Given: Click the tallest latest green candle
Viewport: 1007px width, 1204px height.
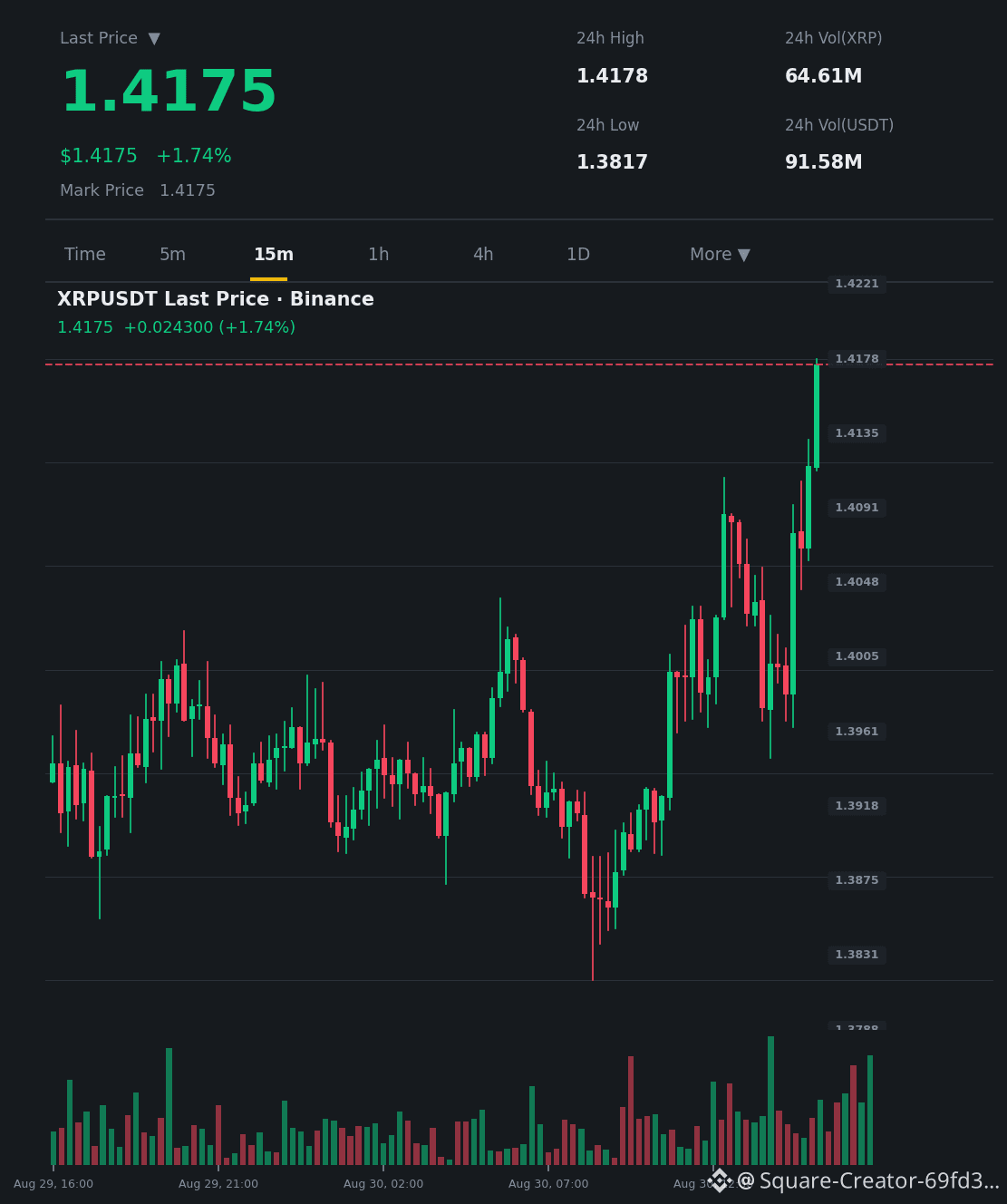Looking at the screenshot, I should 817,416.
